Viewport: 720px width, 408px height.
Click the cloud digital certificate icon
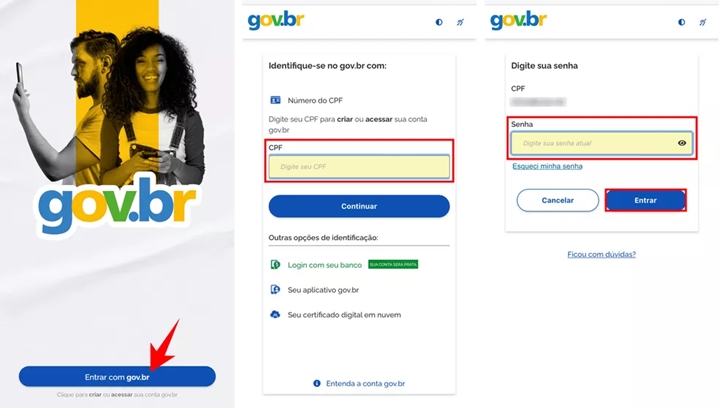coord(275,314)
